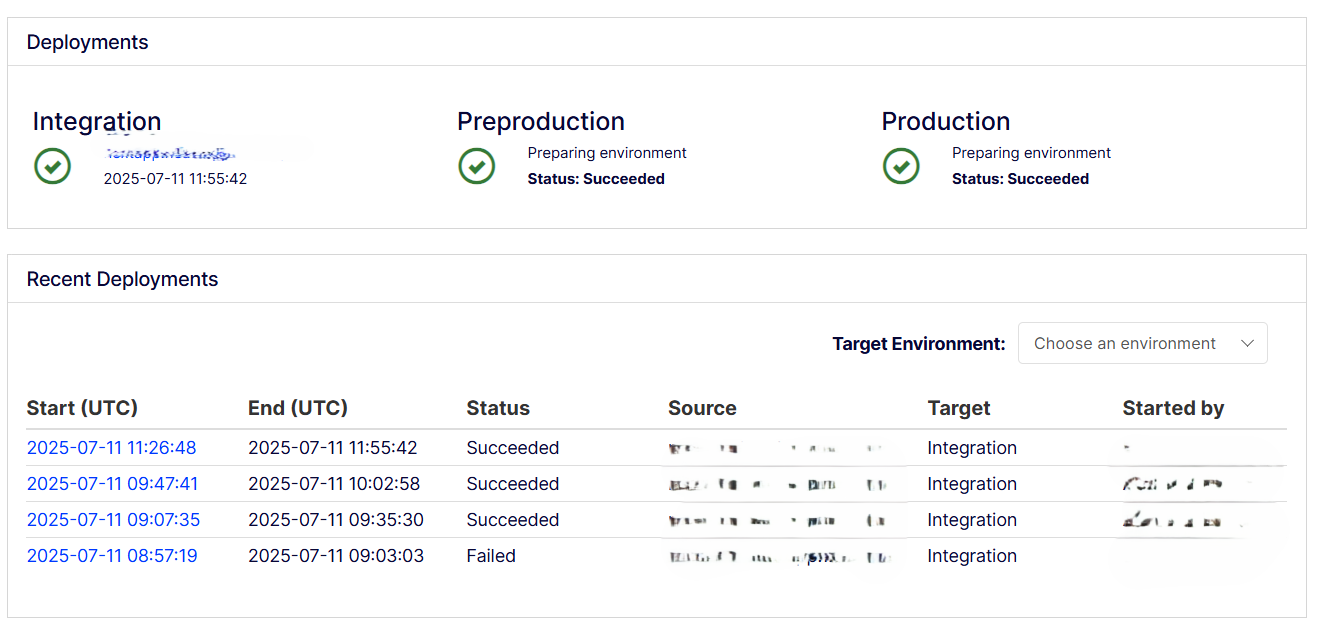
Task: Open deployment started 2025-07-11 09:07:35
Action: pyautogui.click(x=114, y=520)
